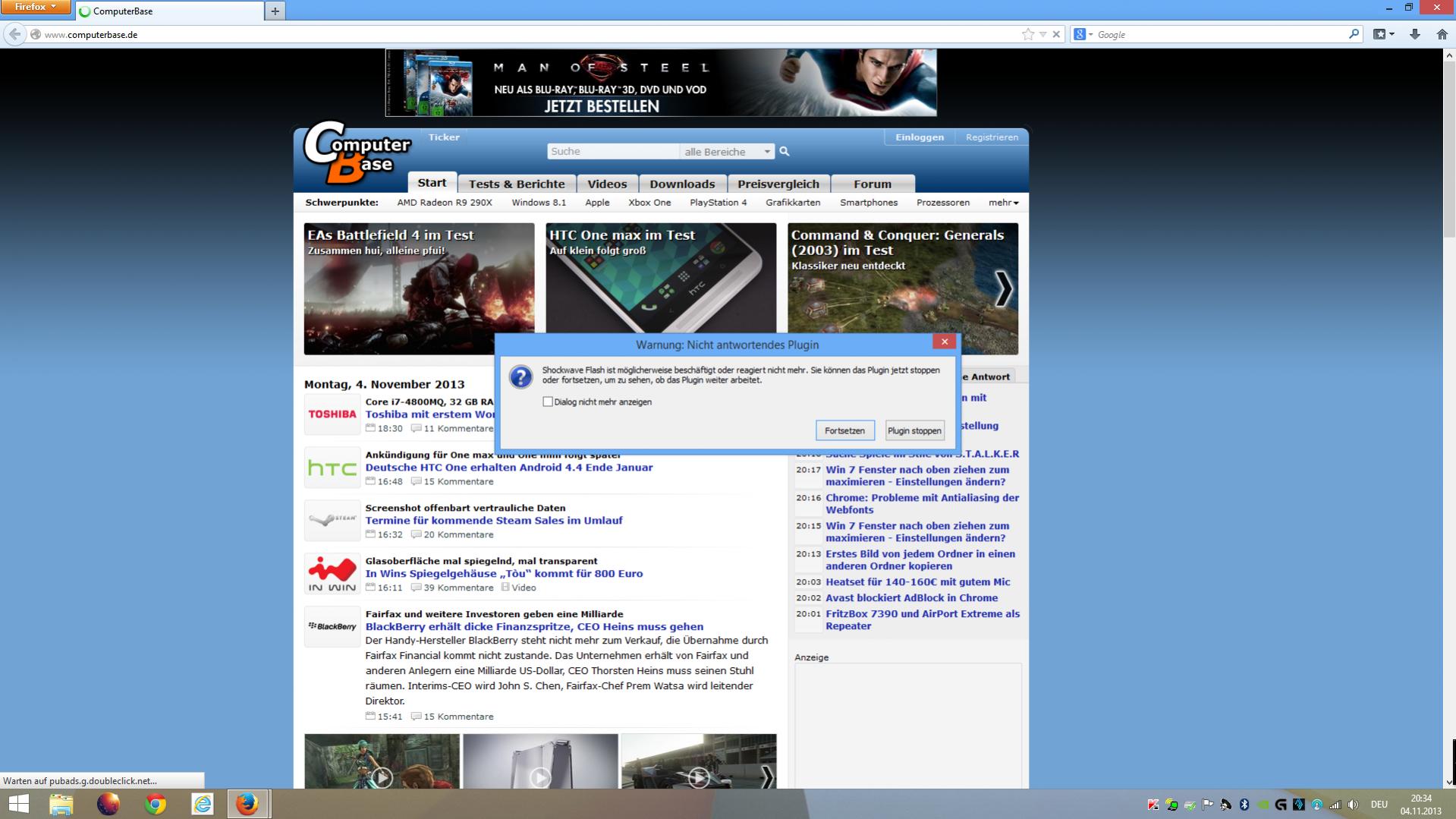This screenshot has width=1456, height=819.
Task: Click the ComputerBase logo
Action: (357, 153)
